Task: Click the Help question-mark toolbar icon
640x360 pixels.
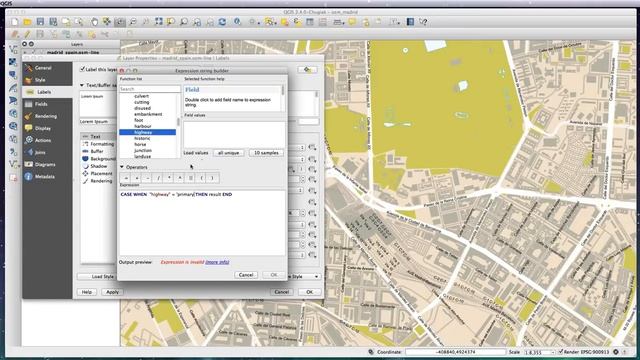Action: tap(423, 22)
